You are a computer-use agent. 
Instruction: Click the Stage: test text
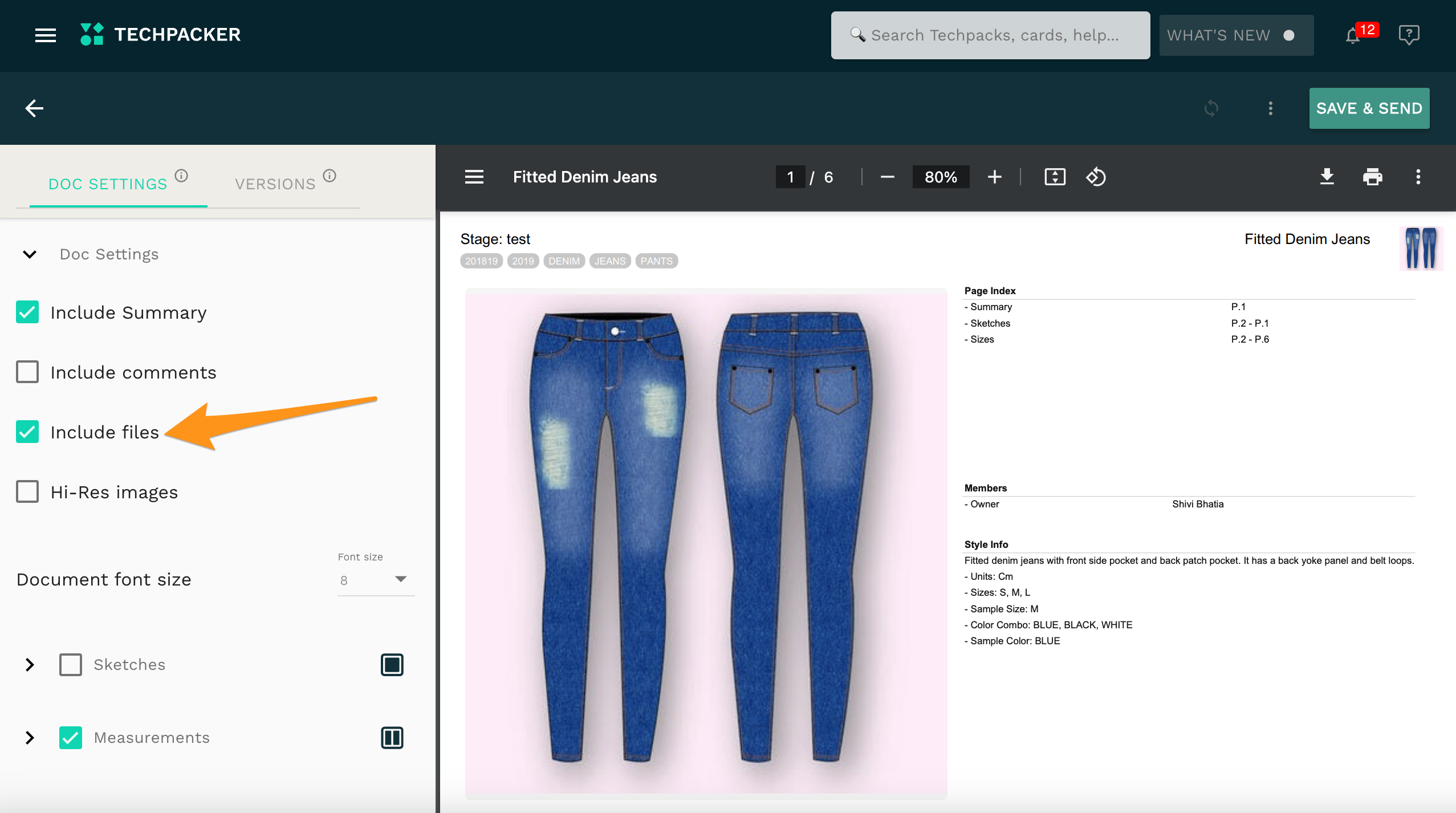pos(495,239)
